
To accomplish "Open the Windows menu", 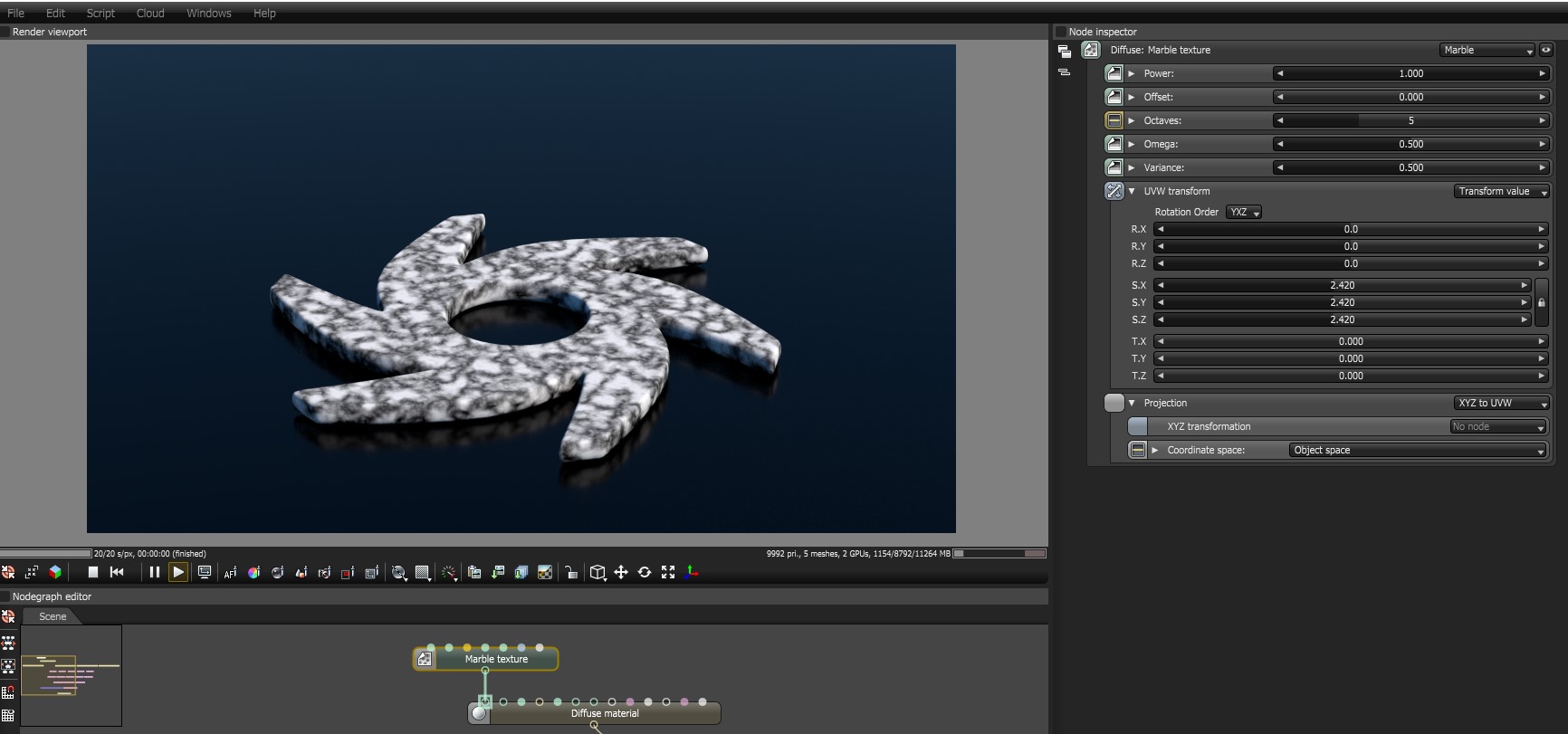I will [x=208, y=13].
